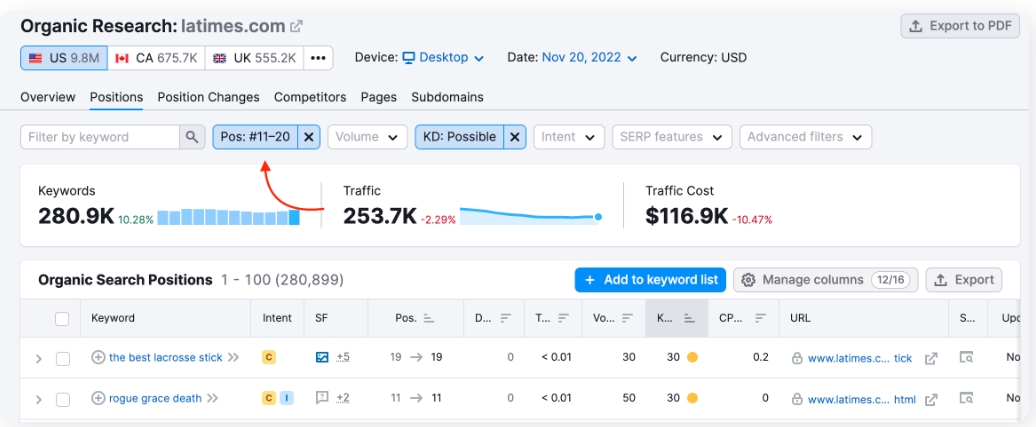Sort by Pos. column sort icon
The image size is (1036, 427).
coord(429,319)
